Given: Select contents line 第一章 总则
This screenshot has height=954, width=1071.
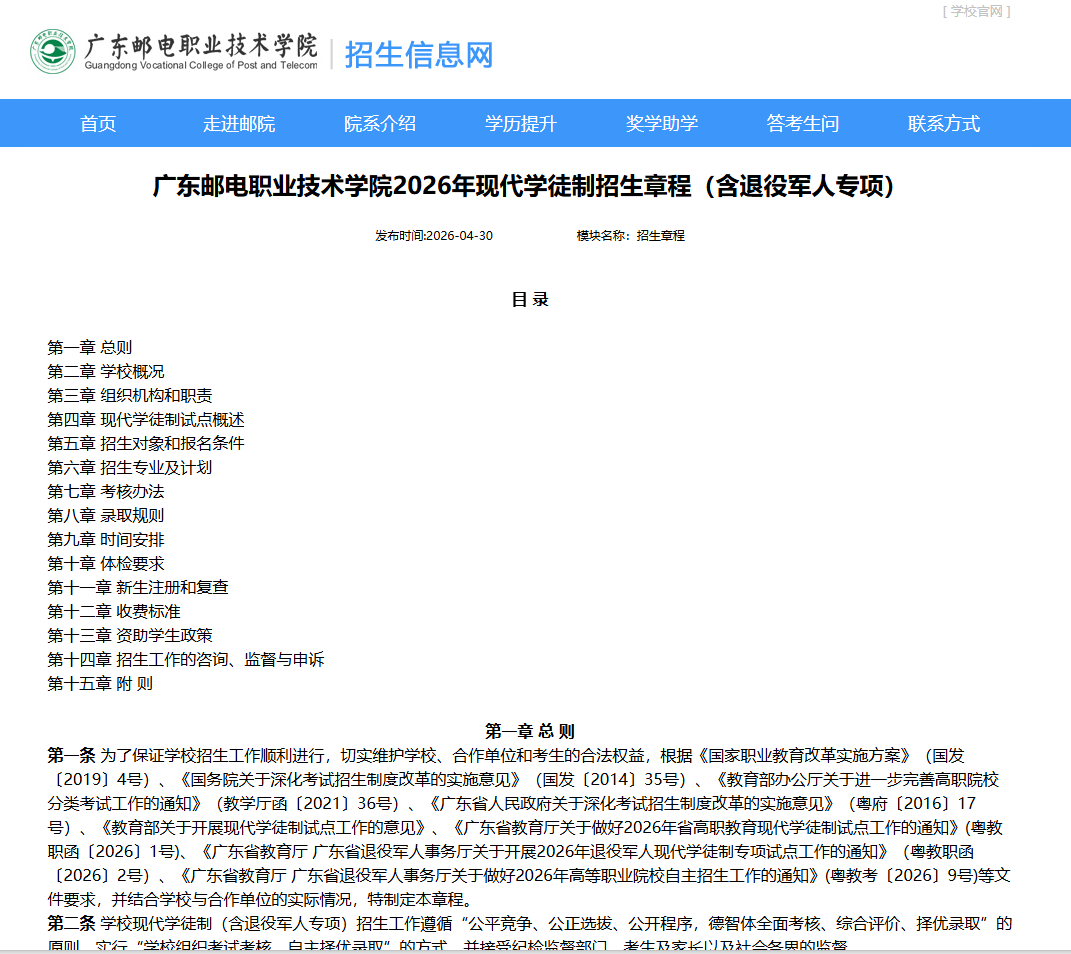Looking at the screenshot, I should [x=89, y=348].
